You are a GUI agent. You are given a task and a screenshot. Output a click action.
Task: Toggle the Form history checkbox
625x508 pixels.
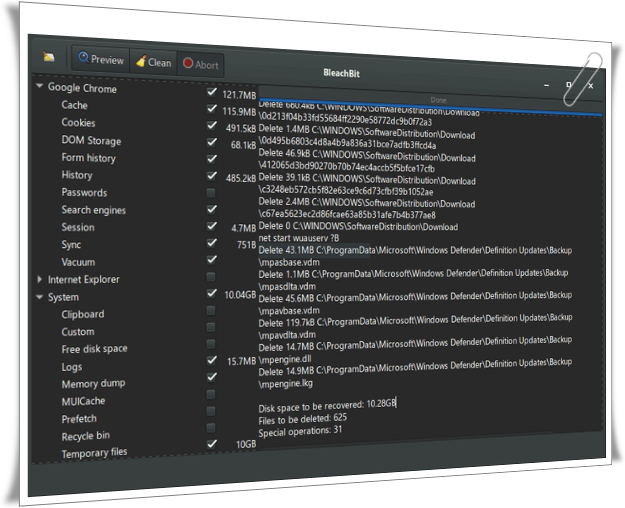tap(211, 159)
